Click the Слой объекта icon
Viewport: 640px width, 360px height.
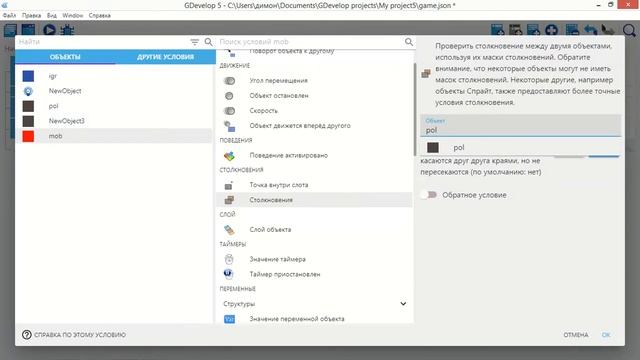(x=229, y=230)
